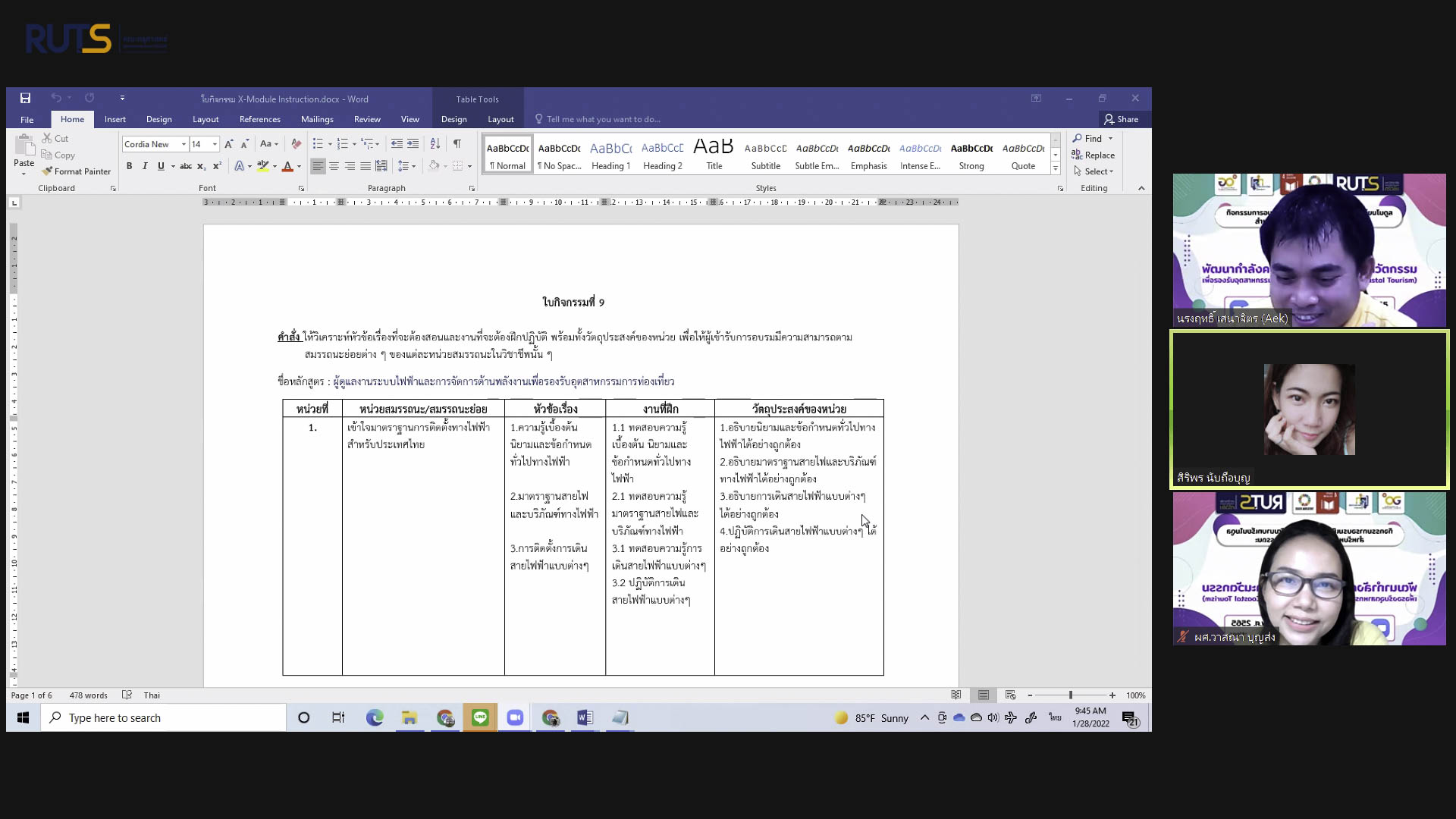Open LINE app in taskbar
The width and height of the screenshot is (1456, 819).
coord(480,717)
